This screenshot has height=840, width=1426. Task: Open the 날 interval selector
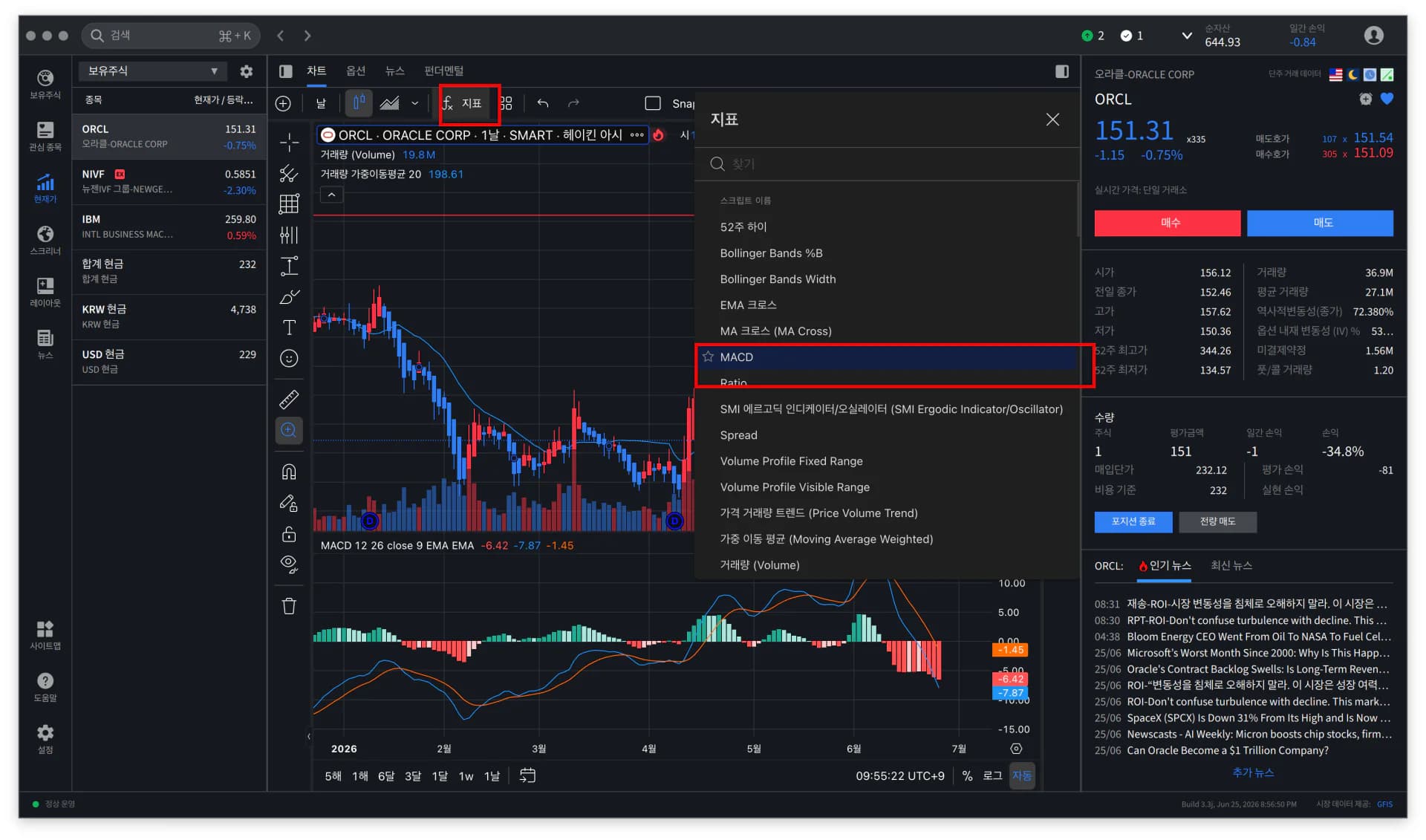pos(321,103)
